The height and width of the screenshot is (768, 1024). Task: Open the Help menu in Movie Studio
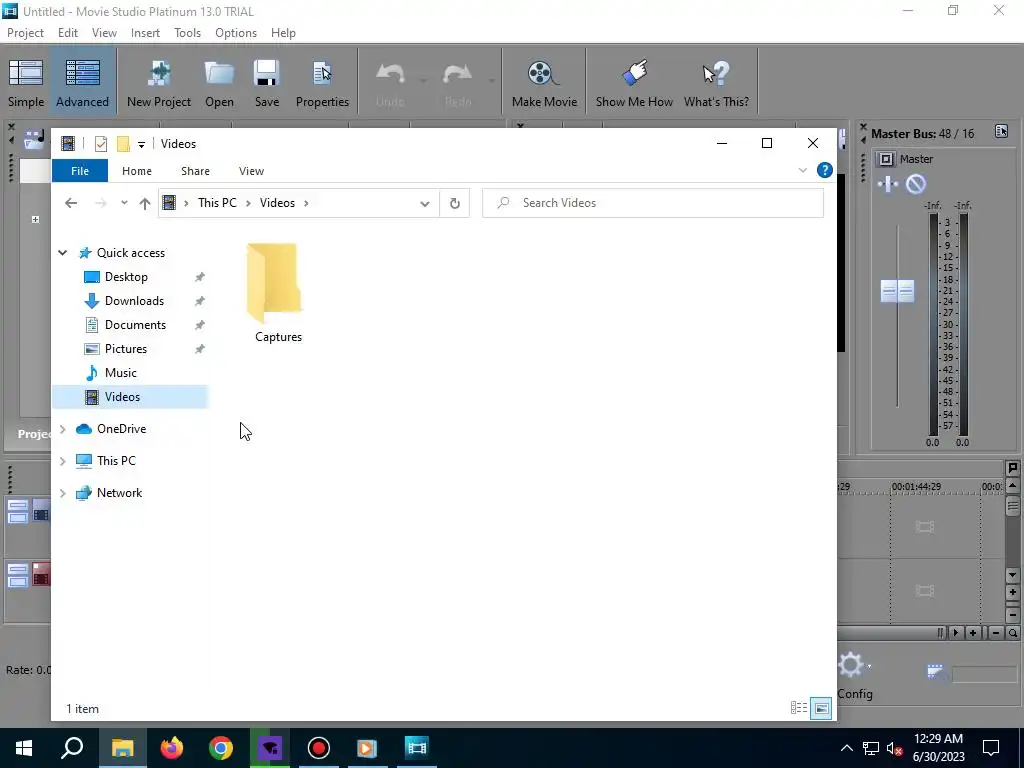pos(283,33)
